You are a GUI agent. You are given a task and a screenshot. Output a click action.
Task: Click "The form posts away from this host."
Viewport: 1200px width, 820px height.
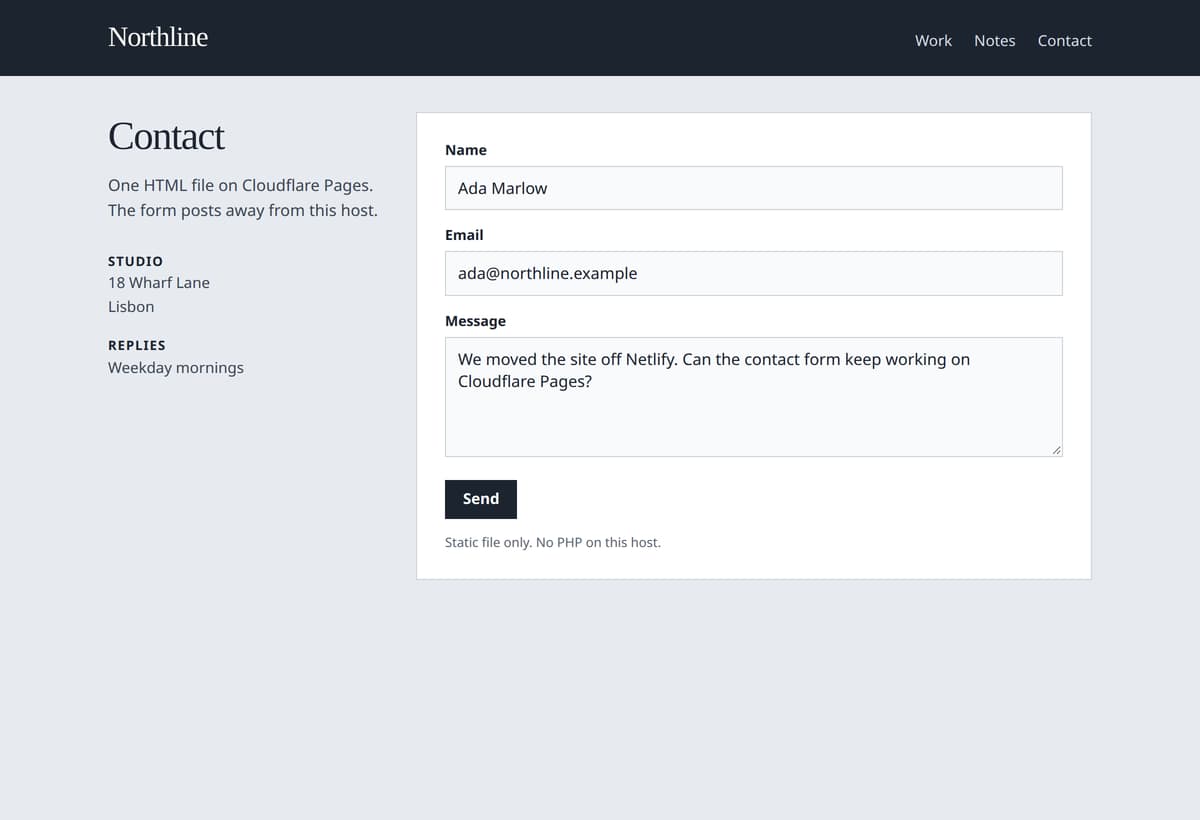pyautogui.click(x=243, y=210)
